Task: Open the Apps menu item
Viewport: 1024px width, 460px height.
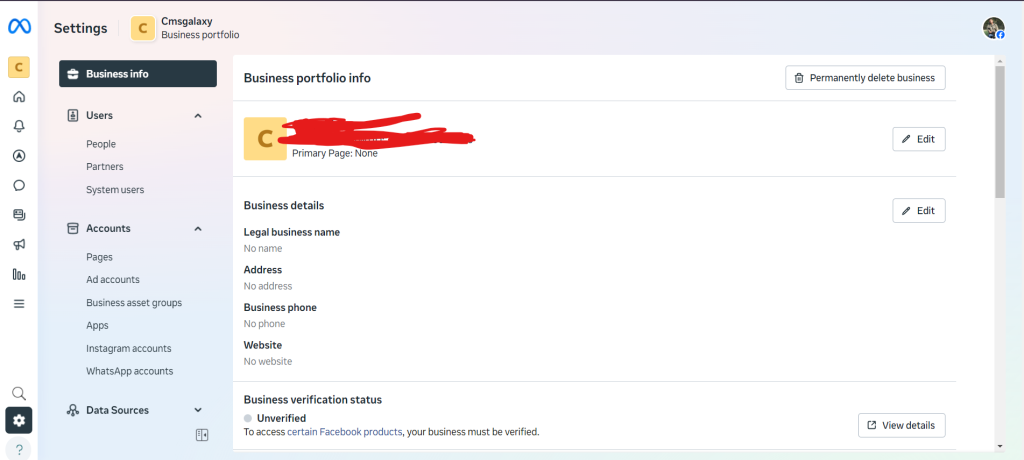Action: click(x=97, y=325)
